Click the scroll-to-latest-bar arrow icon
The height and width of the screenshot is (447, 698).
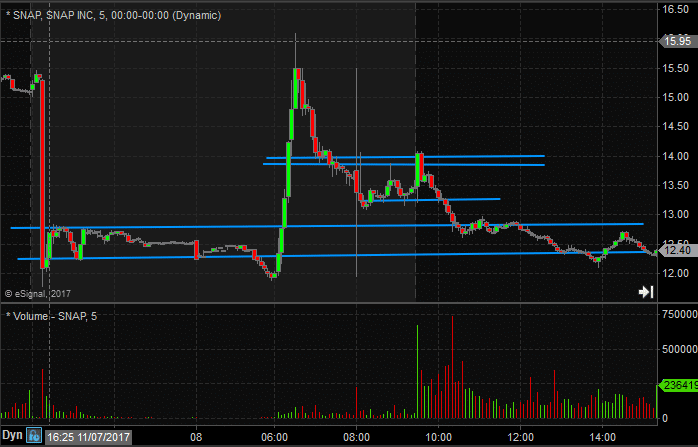pyautogui.click(x=645, y=292)
